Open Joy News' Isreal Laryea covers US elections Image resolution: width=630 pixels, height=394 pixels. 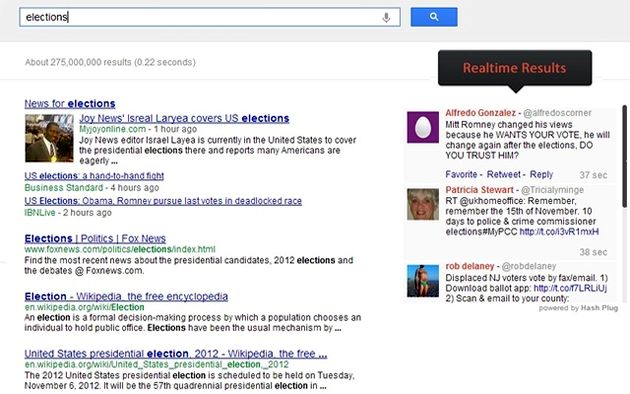184,118
